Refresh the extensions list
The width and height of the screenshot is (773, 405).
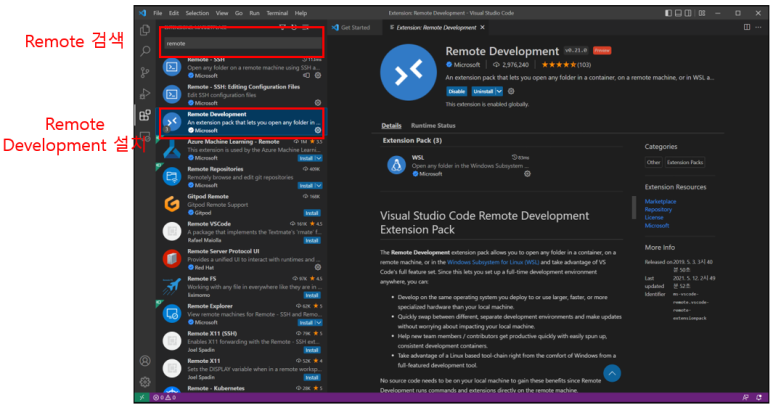pos(294,27)
